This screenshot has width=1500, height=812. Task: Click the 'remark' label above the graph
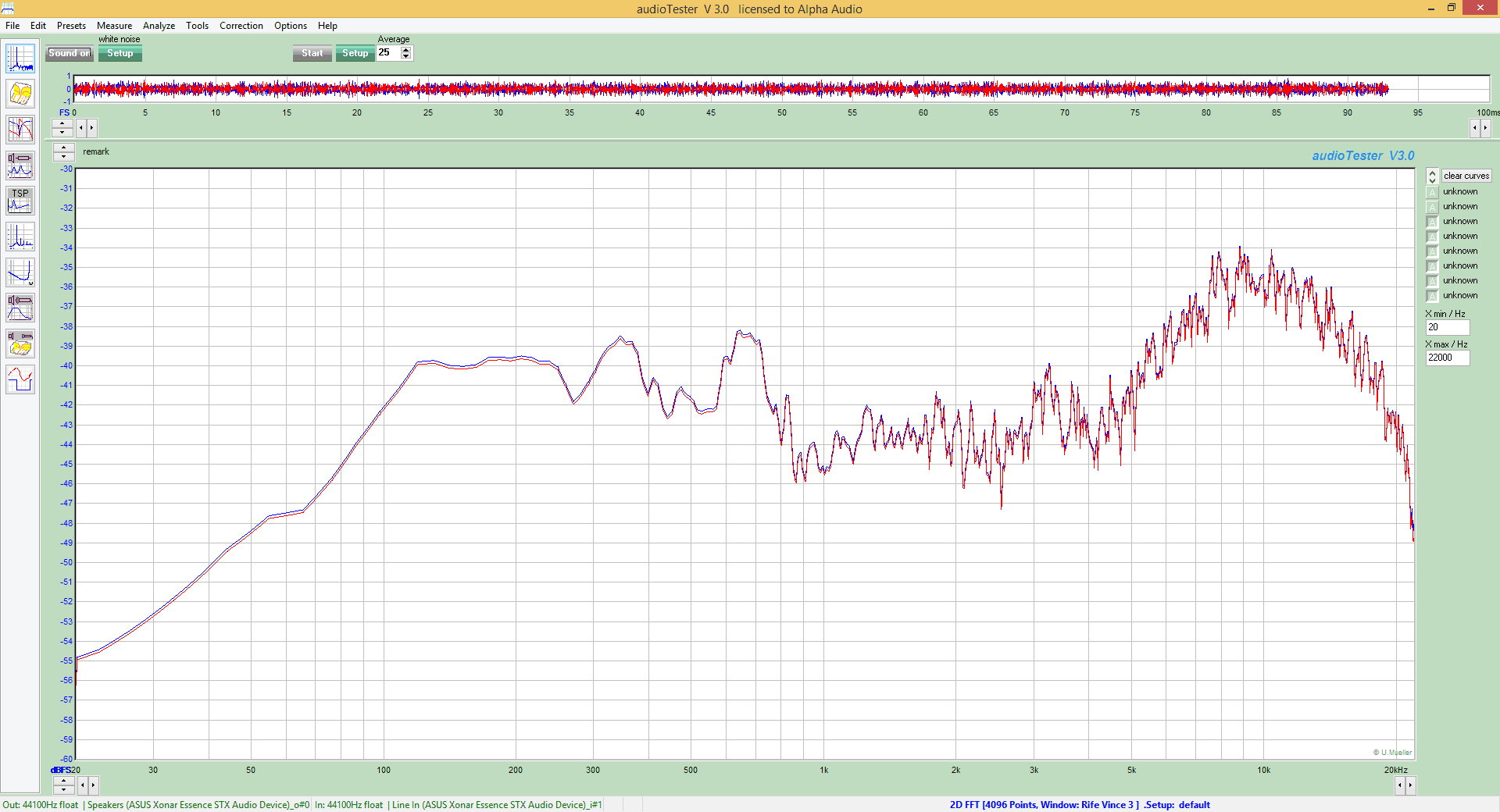point(96,151)
